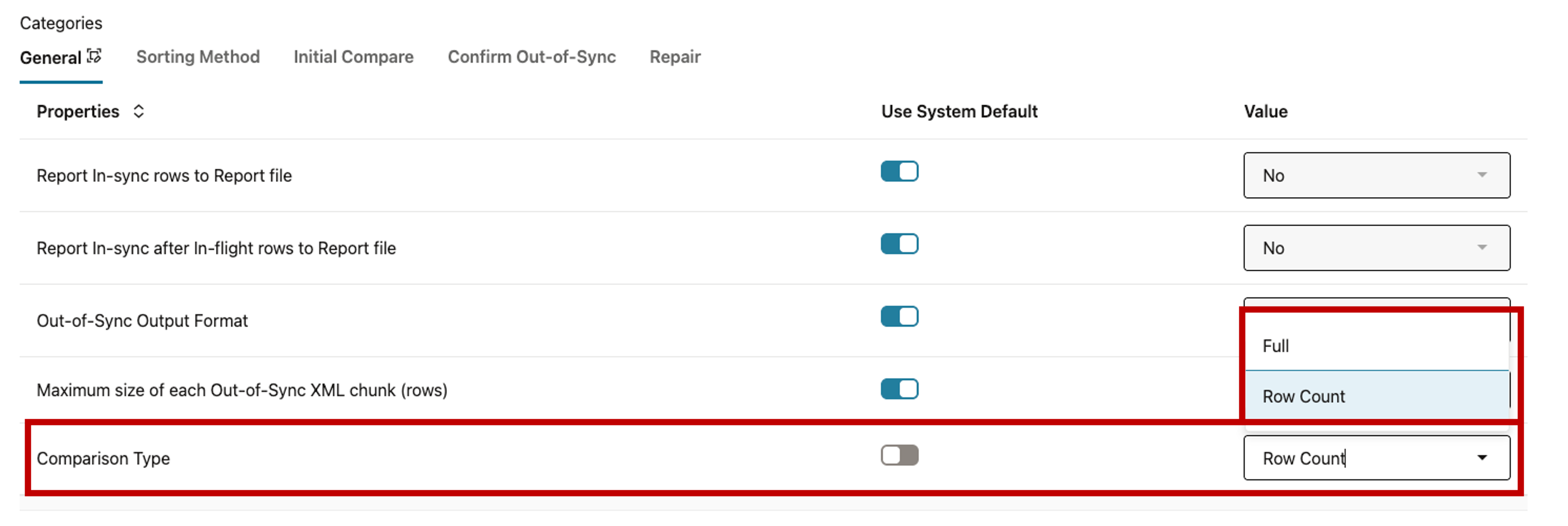Toggle system default for In-sync after In-flight rows

(x=899, y=244)
